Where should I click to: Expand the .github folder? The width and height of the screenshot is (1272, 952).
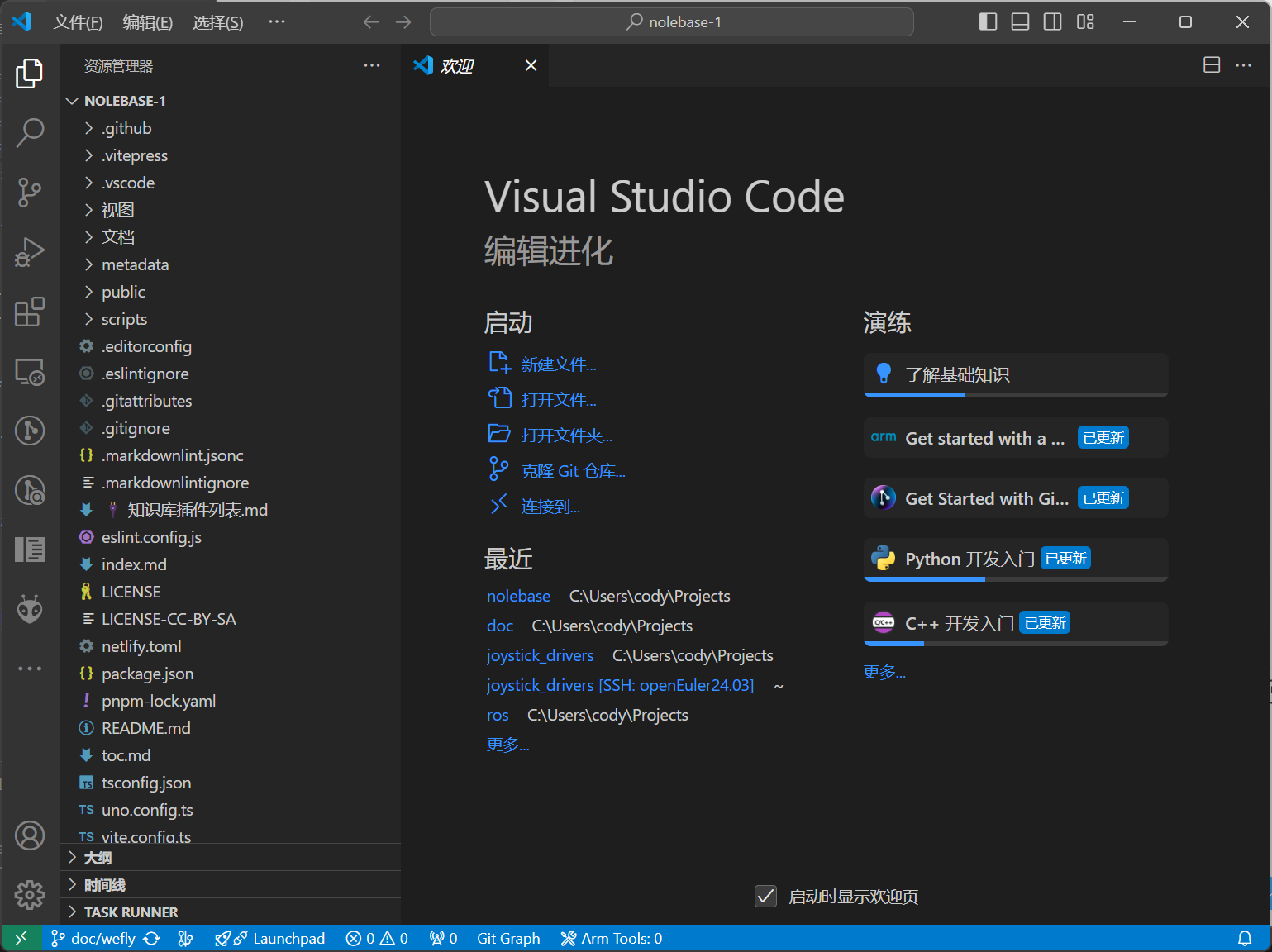tap(126, 128)
